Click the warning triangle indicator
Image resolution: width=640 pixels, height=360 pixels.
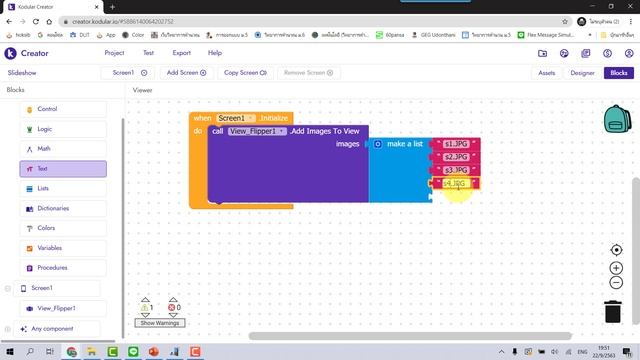tap(144, 307)
